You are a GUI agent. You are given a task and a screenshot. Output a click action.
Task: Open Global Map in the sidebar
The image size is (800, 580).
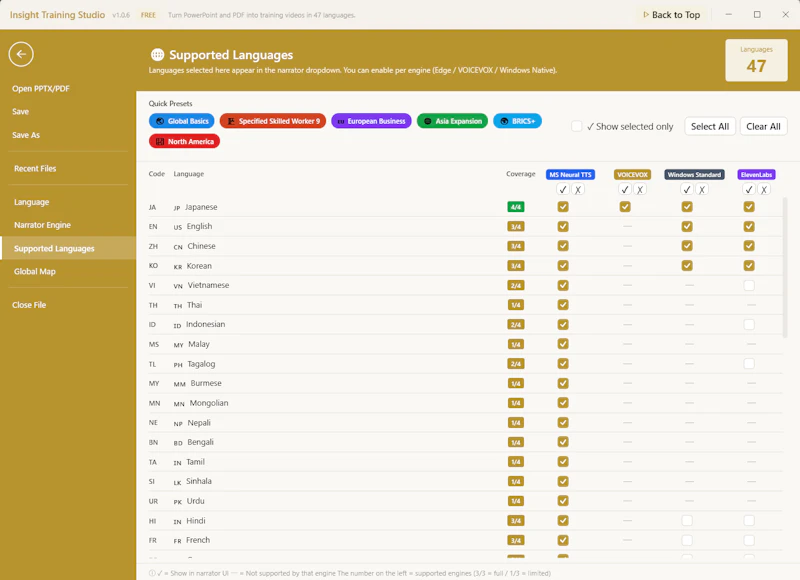tap(35, 271)
